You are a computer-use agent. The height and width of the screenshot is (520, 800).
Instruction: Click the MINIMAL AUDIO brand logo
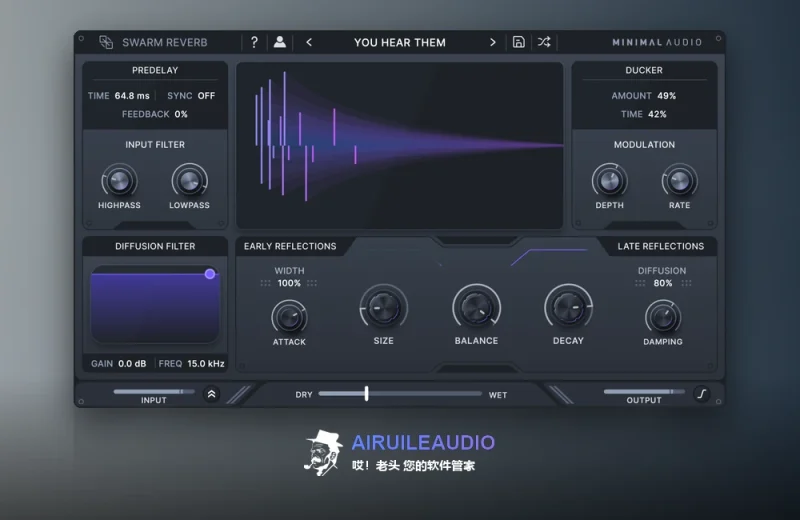pyautogui.click(x=657, y=42)
